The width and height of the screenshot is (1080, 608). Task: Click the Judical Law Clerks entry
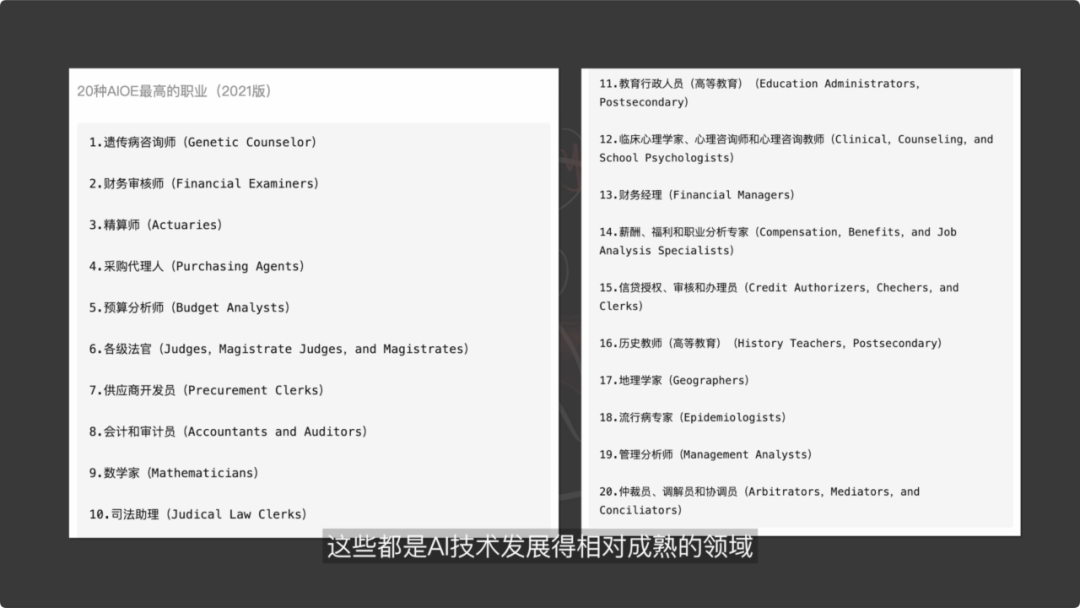198,514
